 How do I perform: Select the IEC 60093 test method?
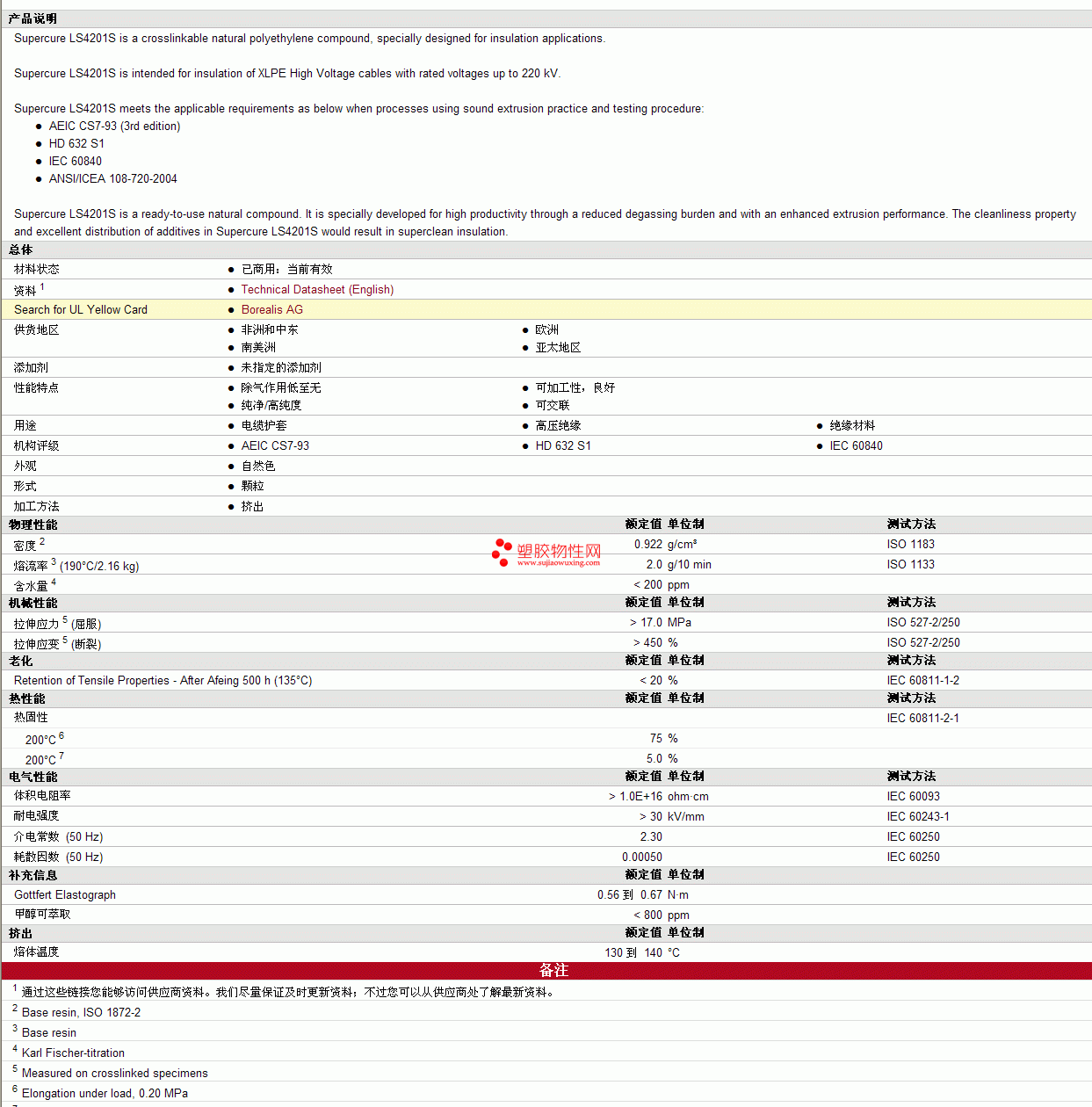(914, 796)
